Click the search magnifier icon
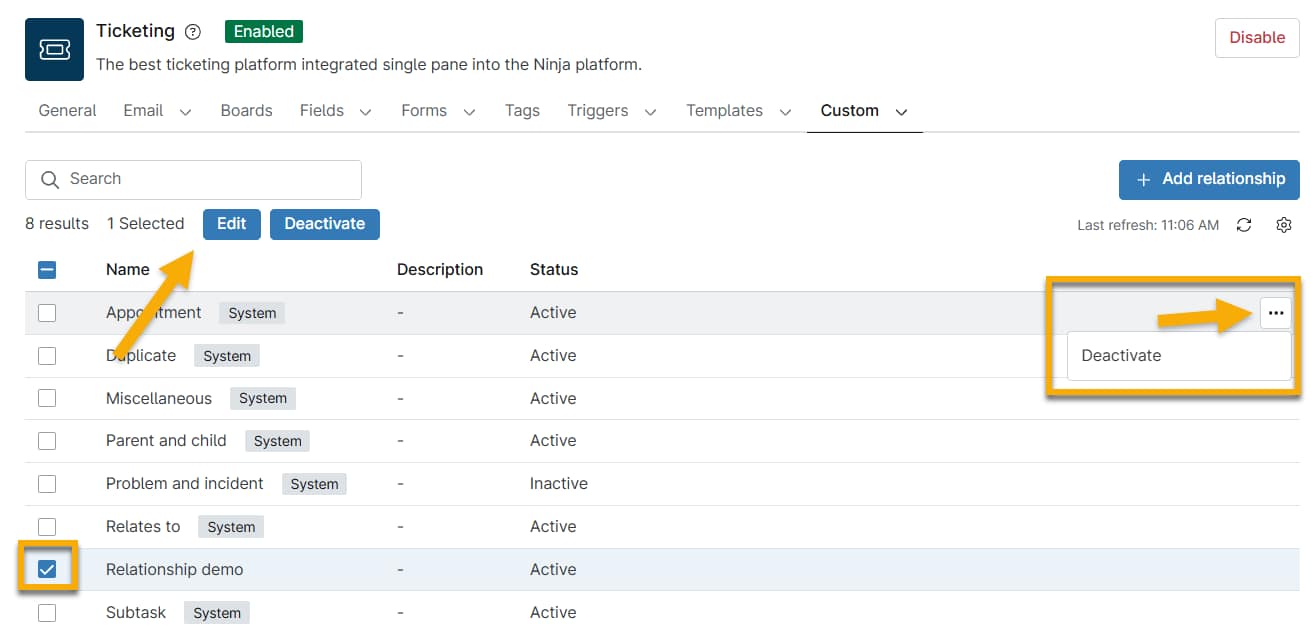The width and height of the screenshot is (1311, 635). click(x=50, y=179)
